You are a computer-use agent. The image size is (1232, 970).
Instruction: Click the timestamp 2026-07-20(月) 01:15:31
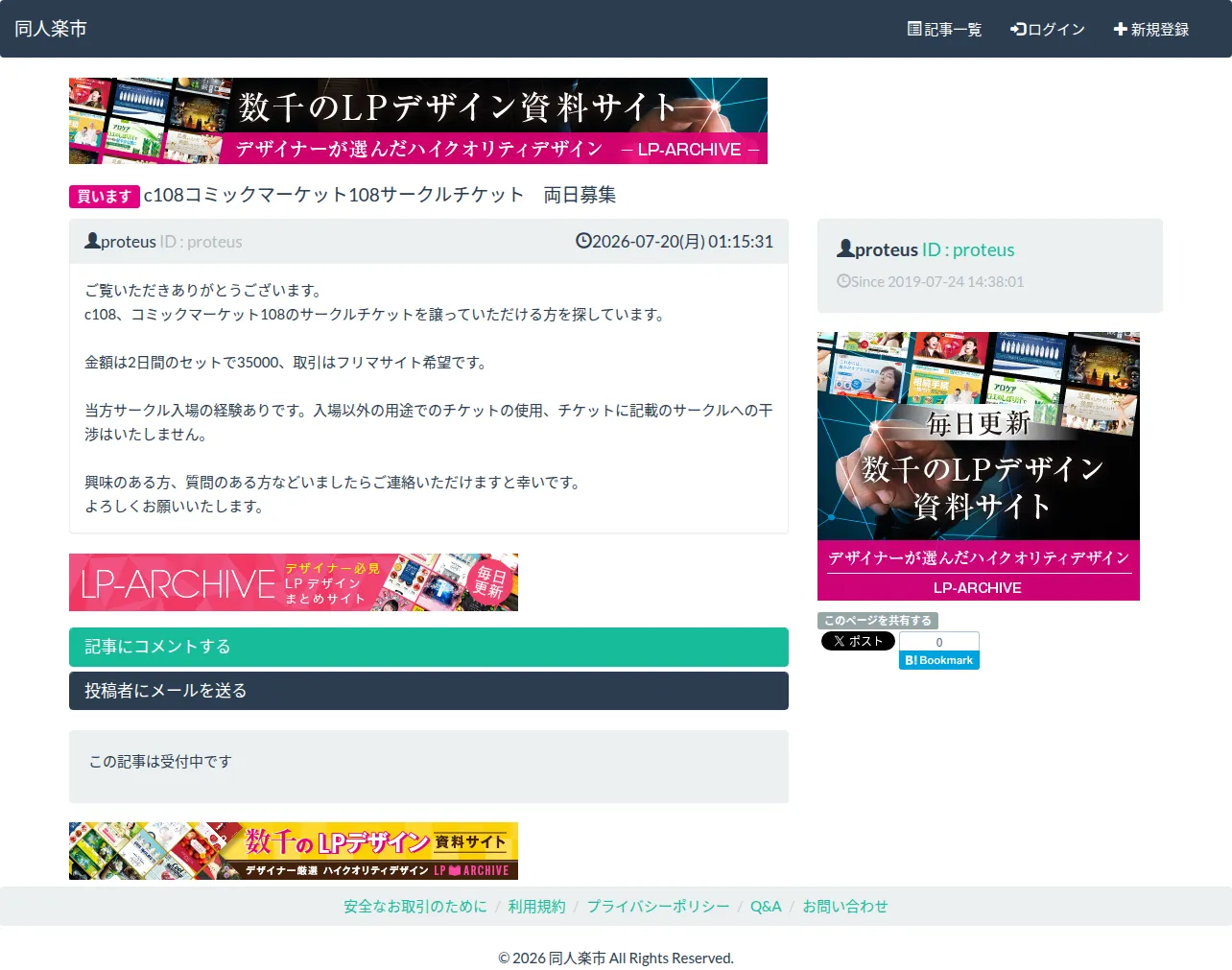tap(682, 242)
